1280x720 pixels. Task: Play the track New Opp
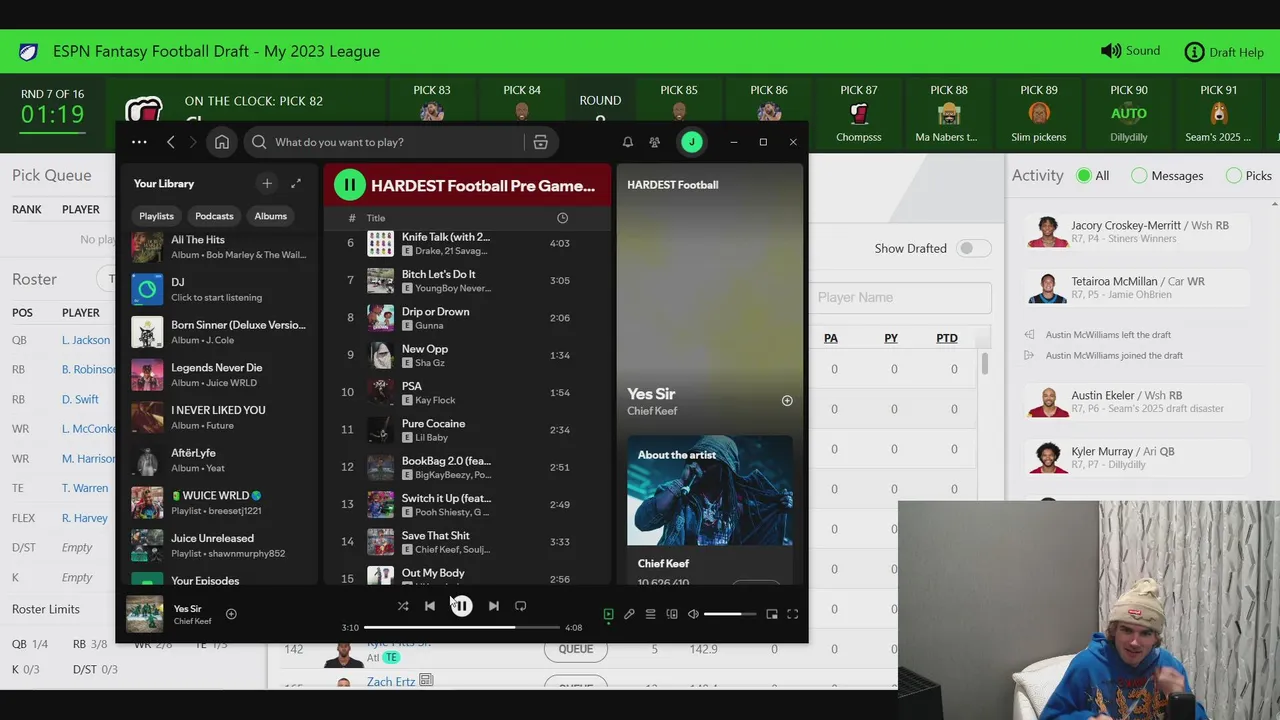(x=467, y=355)
